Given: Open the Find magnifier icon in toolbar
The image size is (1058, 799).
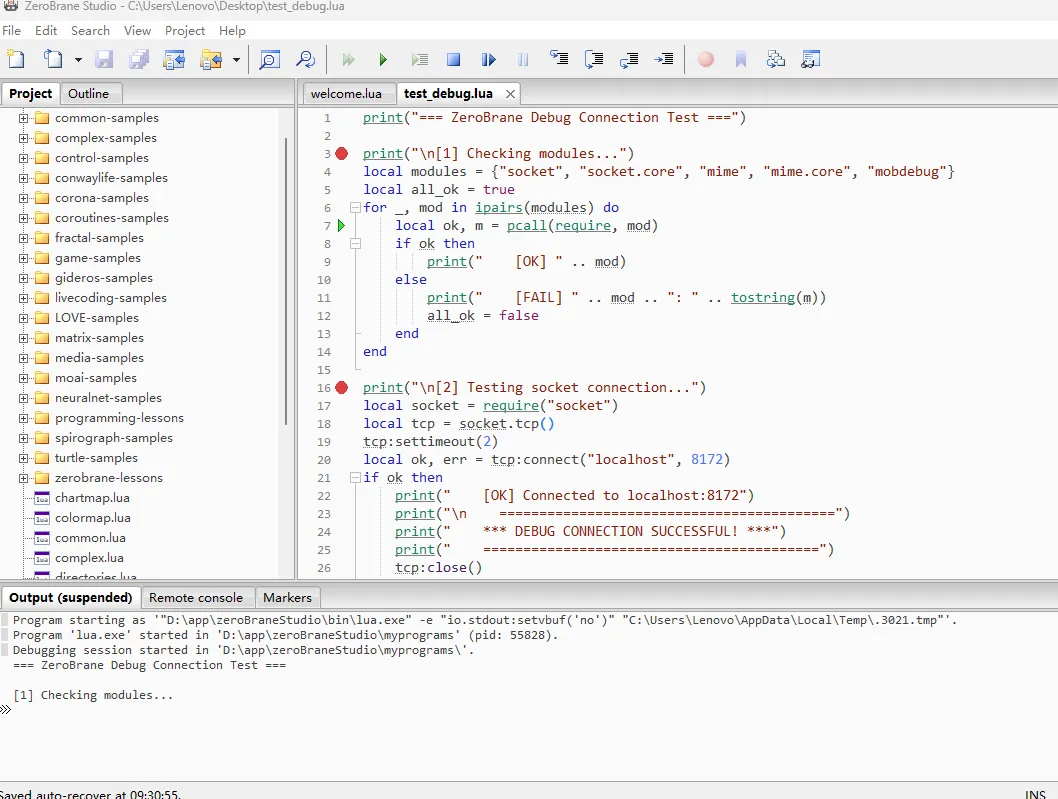Looking at the screenshot, I should [269, 60].
